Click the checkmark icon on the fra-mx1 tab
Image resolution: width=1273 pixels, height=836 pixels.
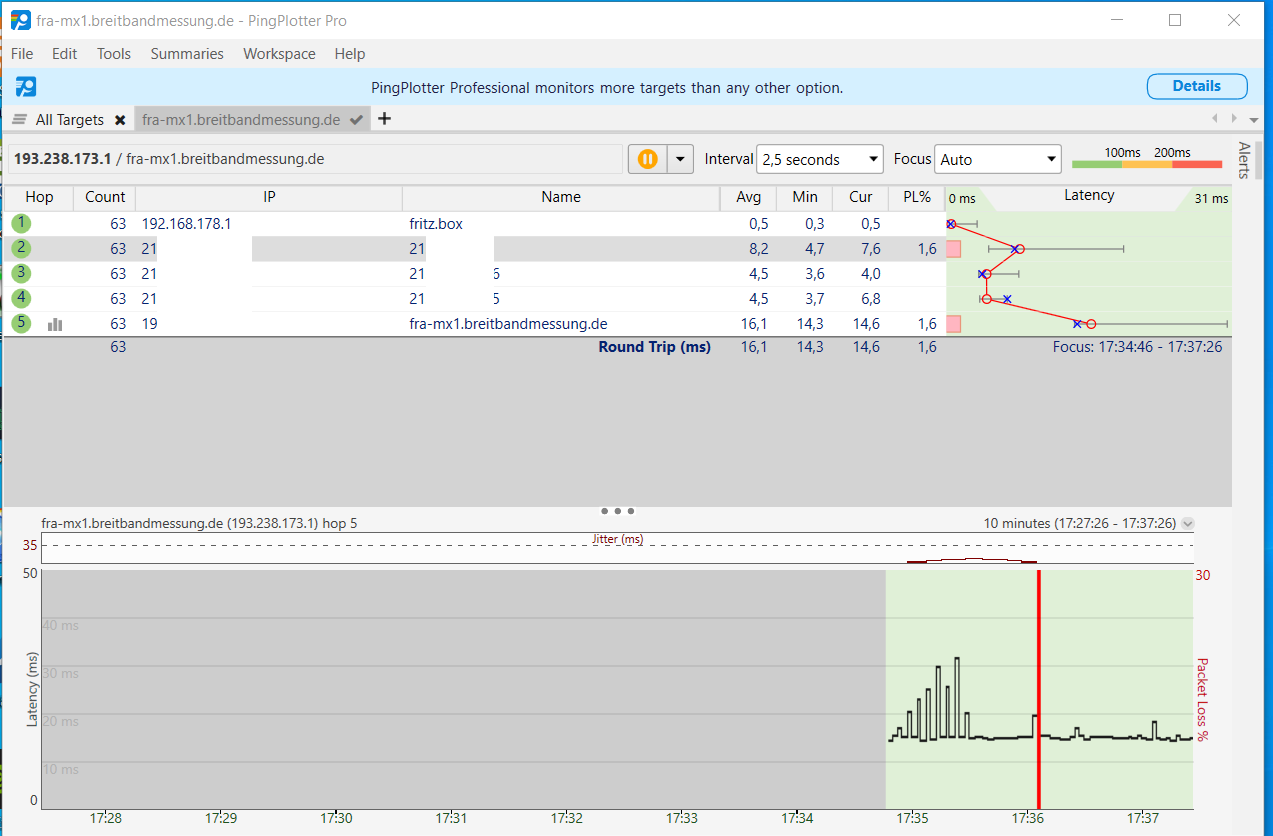coord(357,120)
